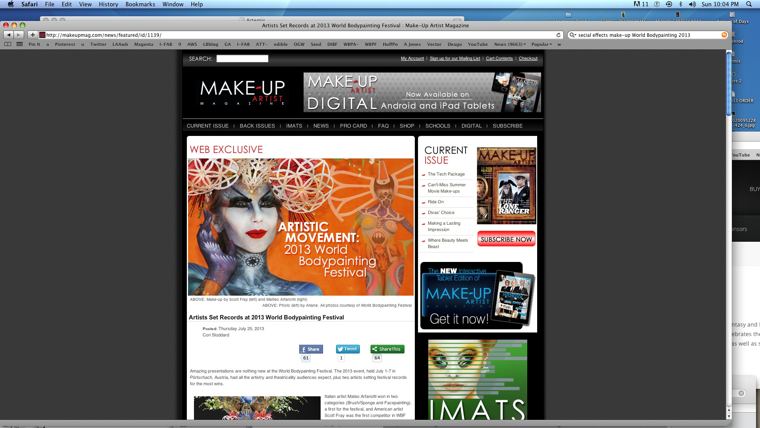Image resolution: width=760 pixels, height=428 pixels.
Task: Open the Edit menu
Action: tap(66, 4)
